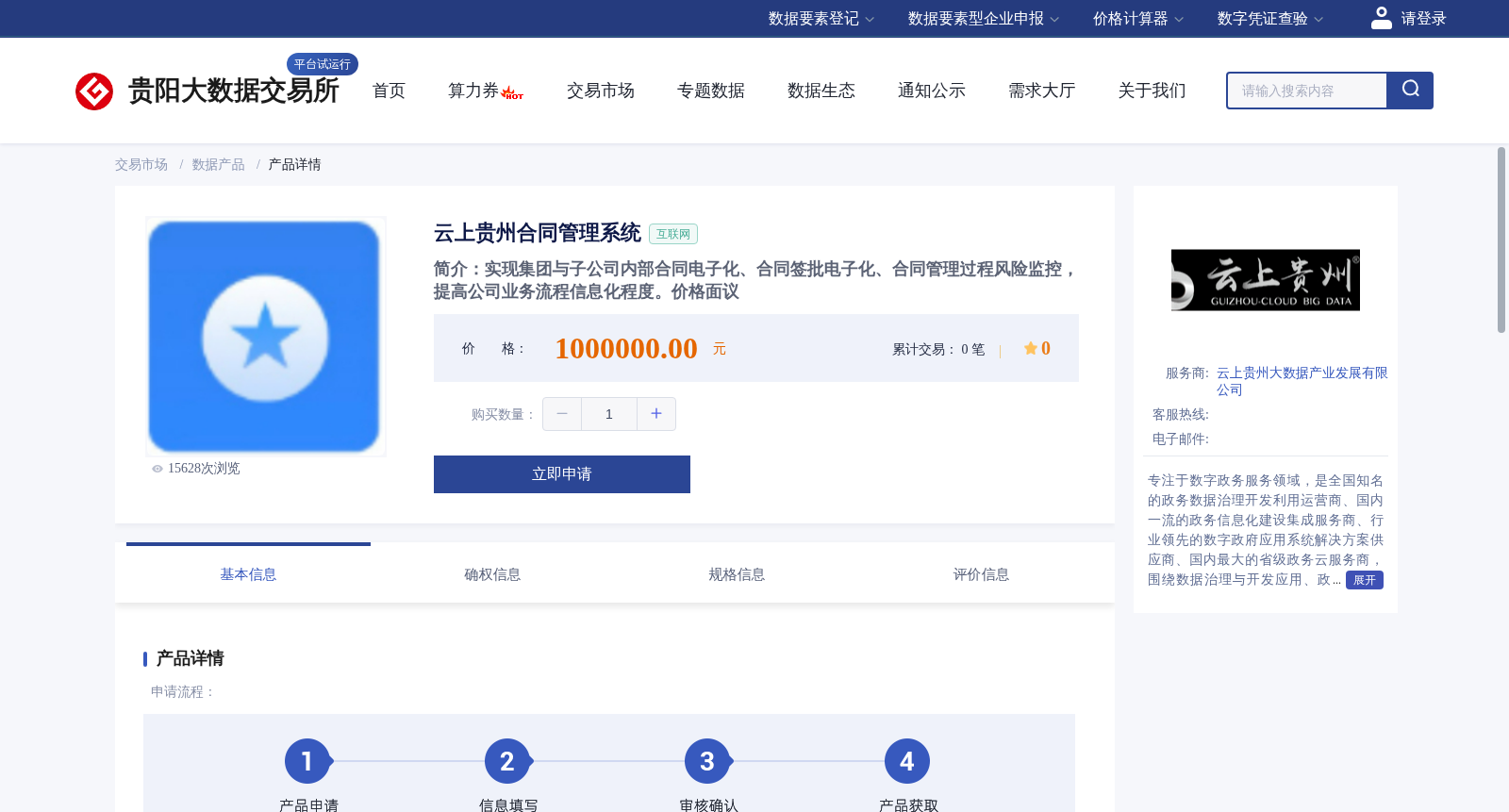Expand the 价格计算器 dropdown
Screen dimensions: 1509x812
click(1138, 19)
